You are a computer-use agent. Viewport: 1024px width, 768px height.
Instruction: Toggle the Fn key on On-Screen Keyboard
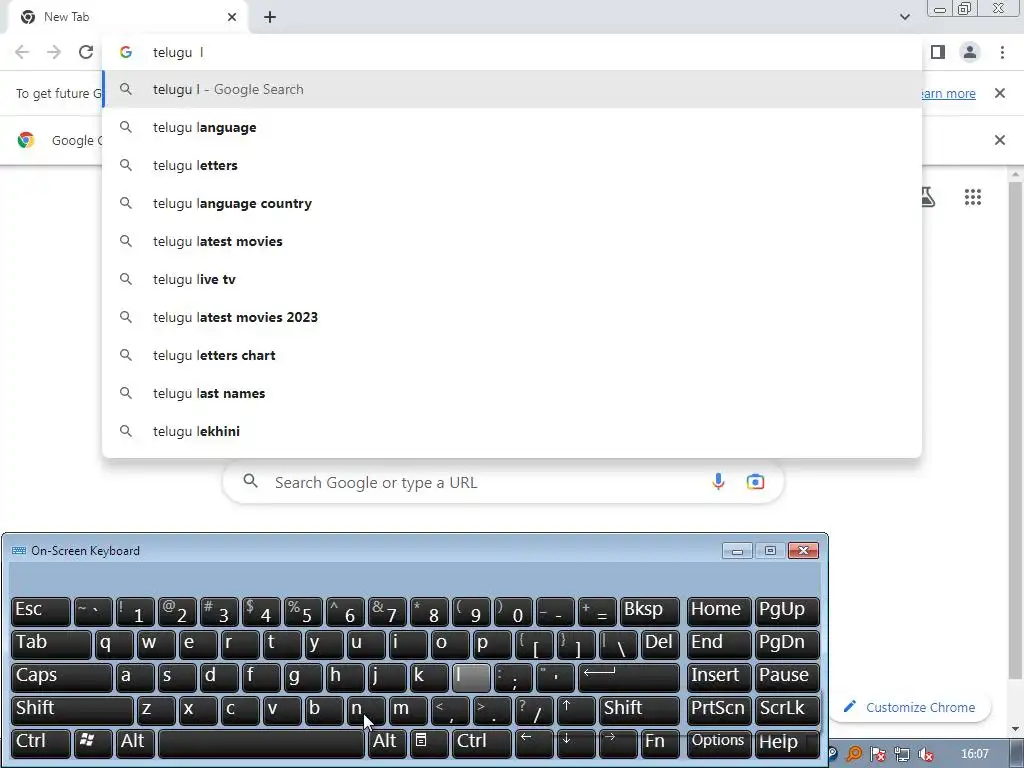coord(660,743)
